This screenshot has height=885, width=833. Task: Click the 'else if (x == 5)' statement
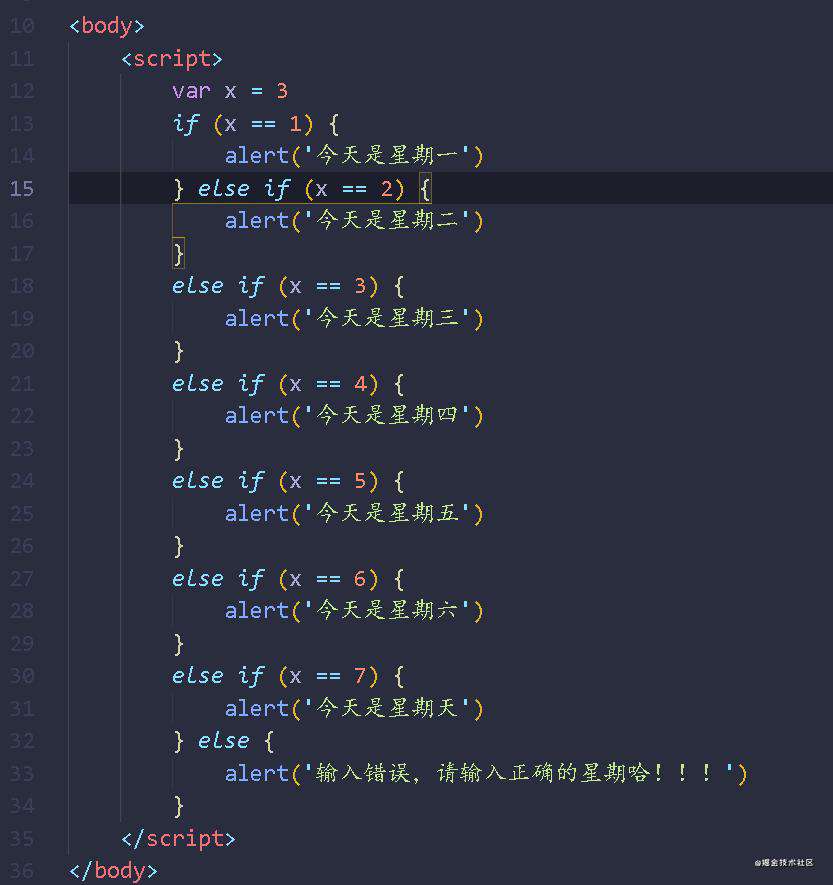(x=288, y=481)
